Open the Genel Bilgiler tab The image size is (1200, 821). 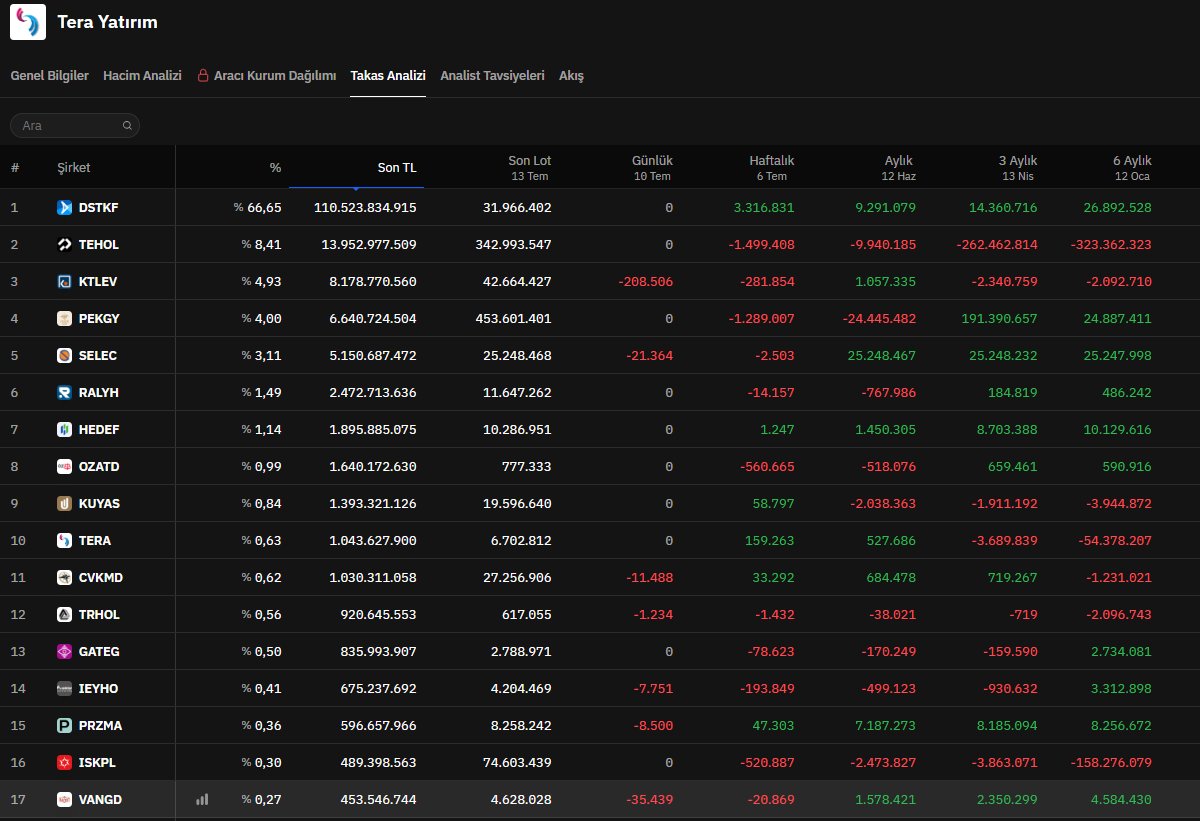click(49, 76)
